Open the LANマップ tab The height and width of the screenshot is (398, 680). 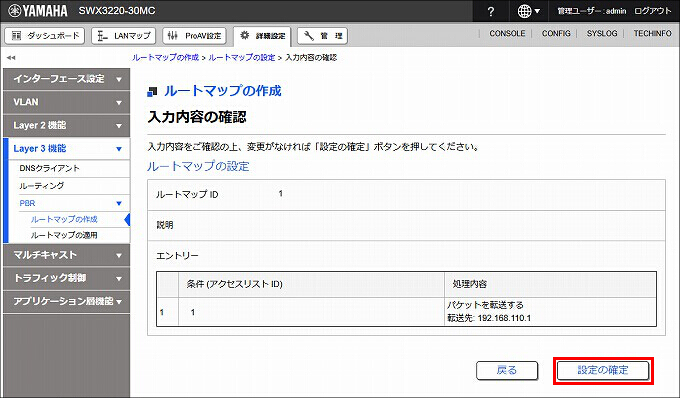click(124, 36)
